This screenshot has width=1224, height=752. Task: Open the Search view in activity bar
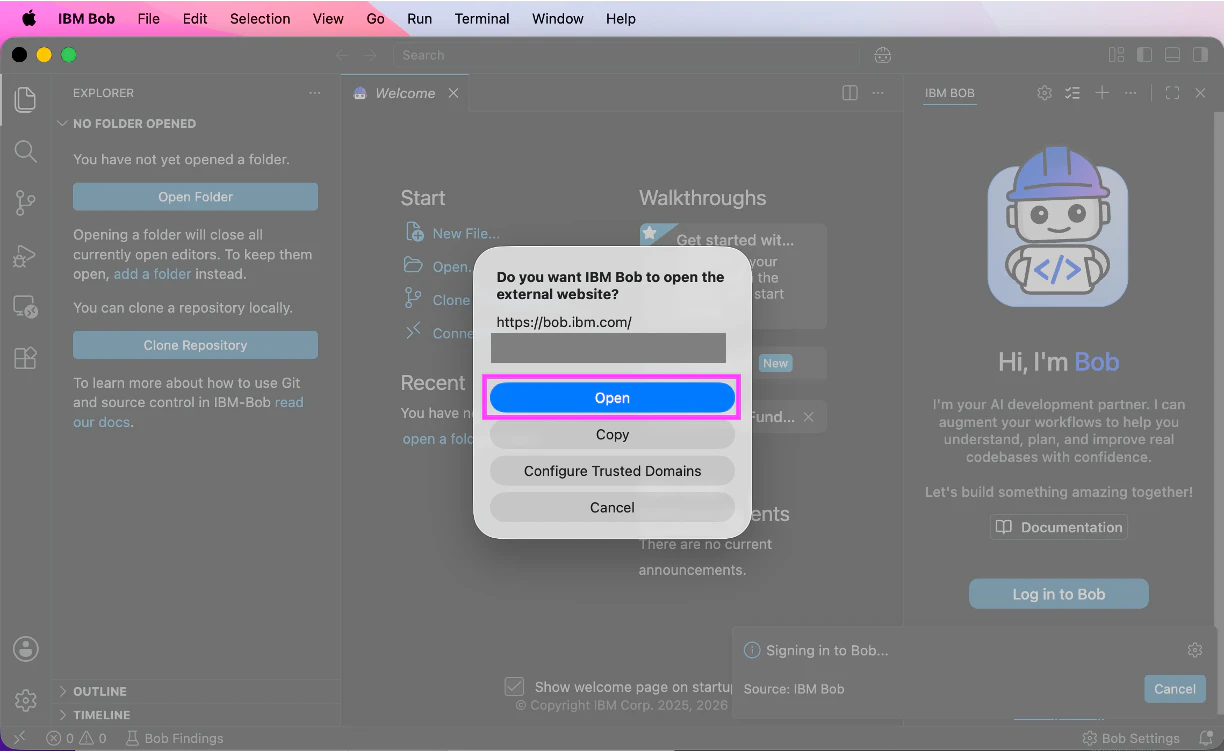[x=26, y=151]
